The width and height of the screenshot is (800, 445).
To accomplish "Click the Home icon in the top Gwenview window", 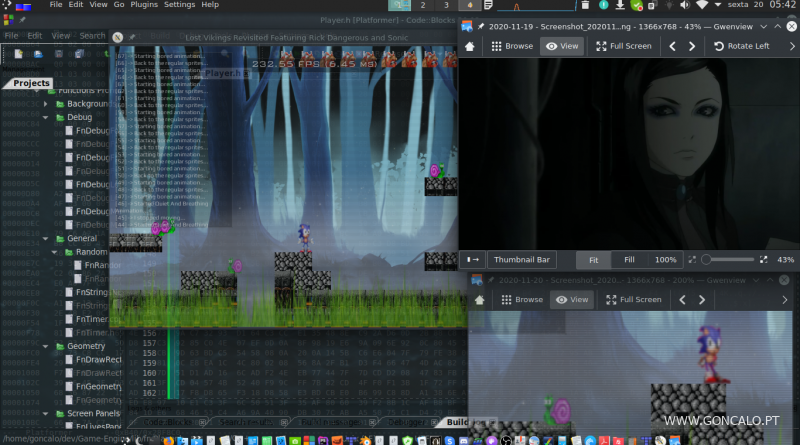I will click(x=470, y=46).
